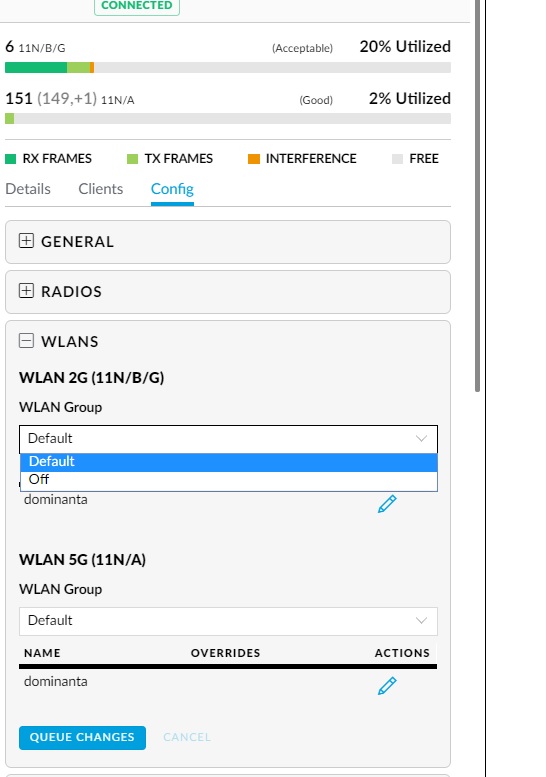
Task: Switch to the Clients tab
Action: 101,189
